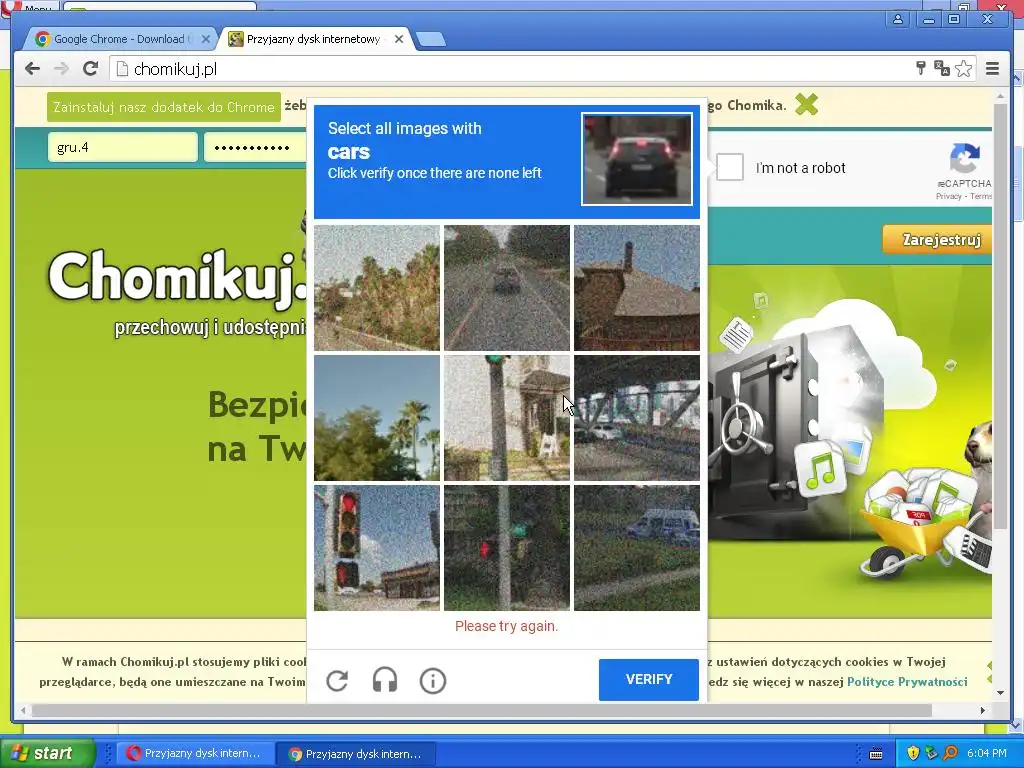Open the reCAPTCHA Privacy link

coord(948,196)
